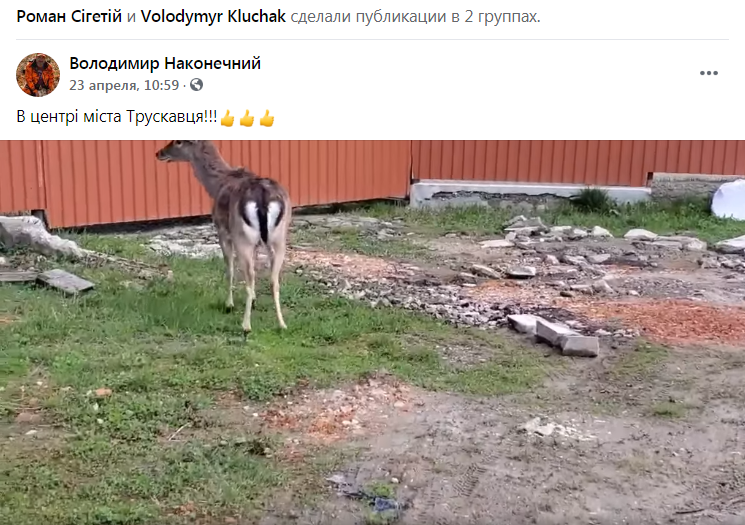The height and width of the screenshot is (525, 745).
Task: Open Volodymyr Kluchak's profile link
Action: pyautogui.click(x=213, y=17)
